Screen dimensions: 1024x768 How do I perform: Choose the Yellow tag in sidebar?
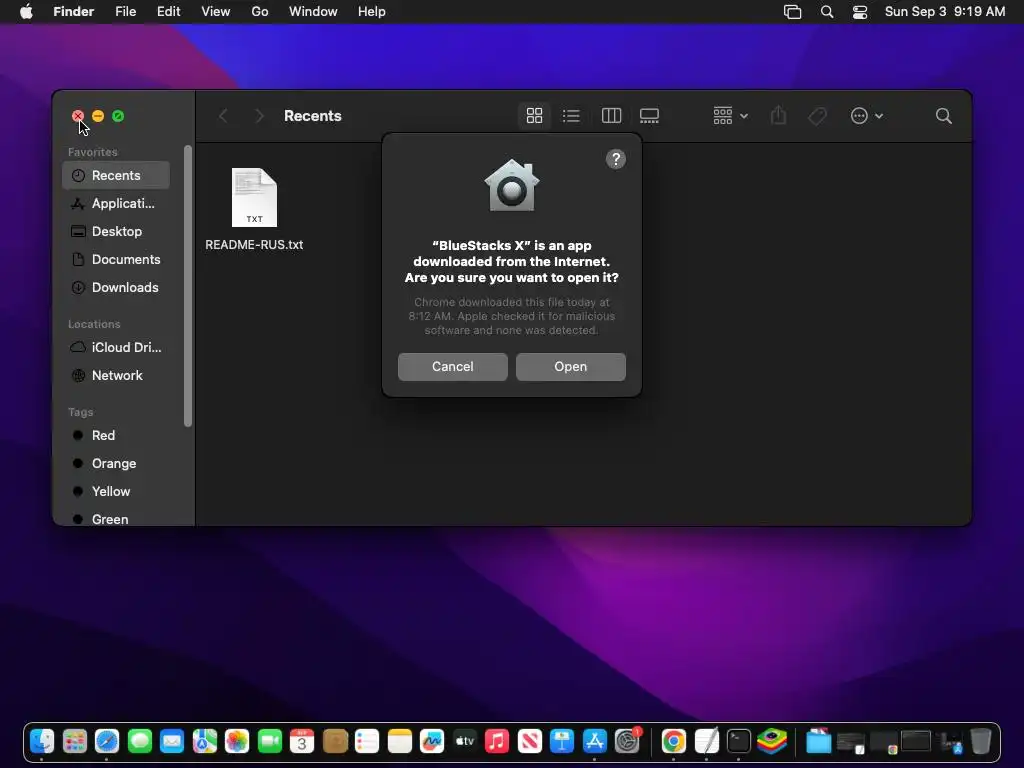coord(116,491)
